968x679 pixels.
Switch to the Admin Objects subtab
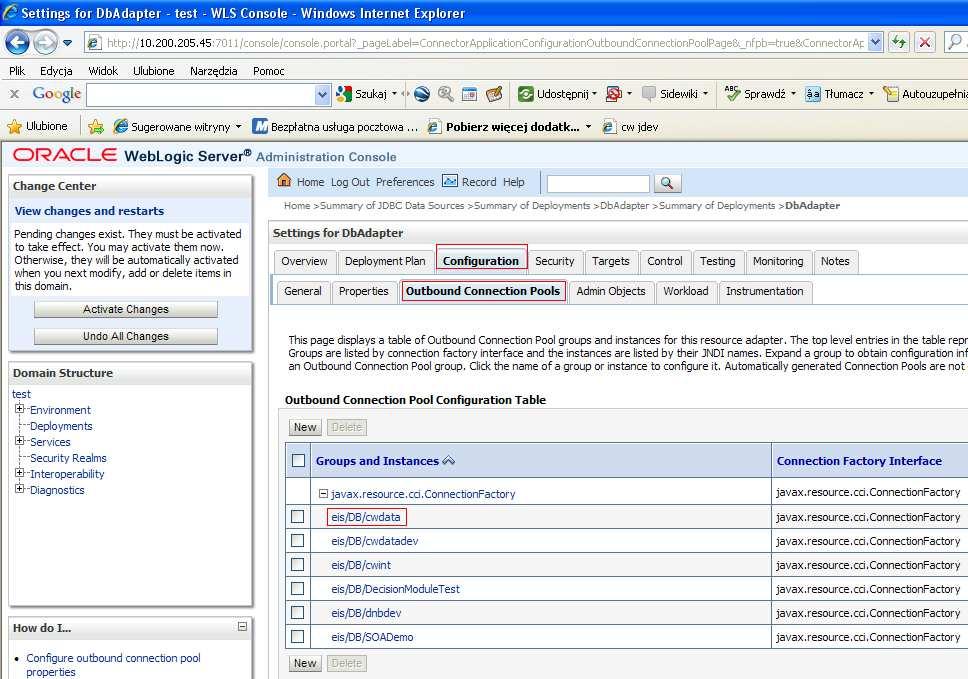coord(611,291)
